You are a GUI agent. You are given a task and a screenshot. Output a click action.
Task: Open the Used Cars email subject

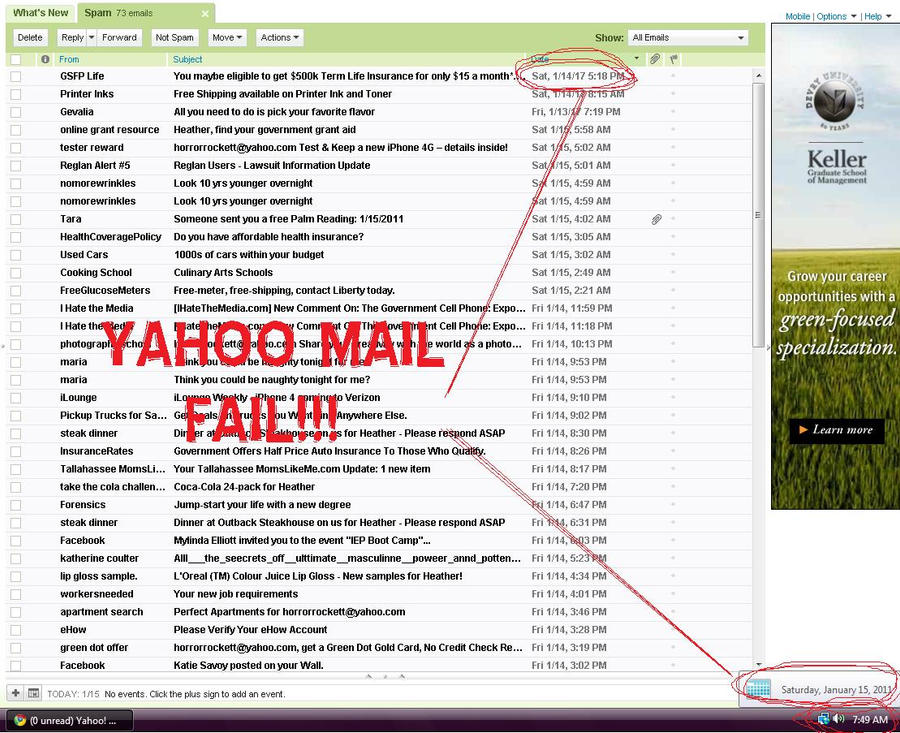(x=249, y=255)
